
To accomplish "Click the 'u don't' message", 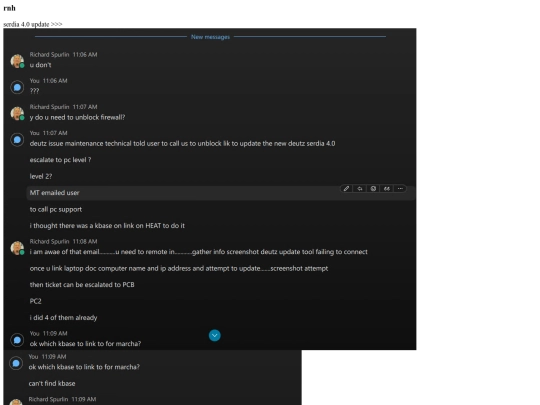I will tap(40, 65).
